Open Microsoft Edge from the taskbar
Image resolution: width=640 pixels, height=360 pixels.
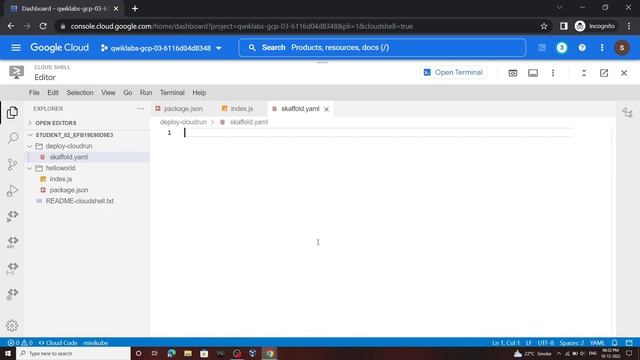click(x=171, y=353)
